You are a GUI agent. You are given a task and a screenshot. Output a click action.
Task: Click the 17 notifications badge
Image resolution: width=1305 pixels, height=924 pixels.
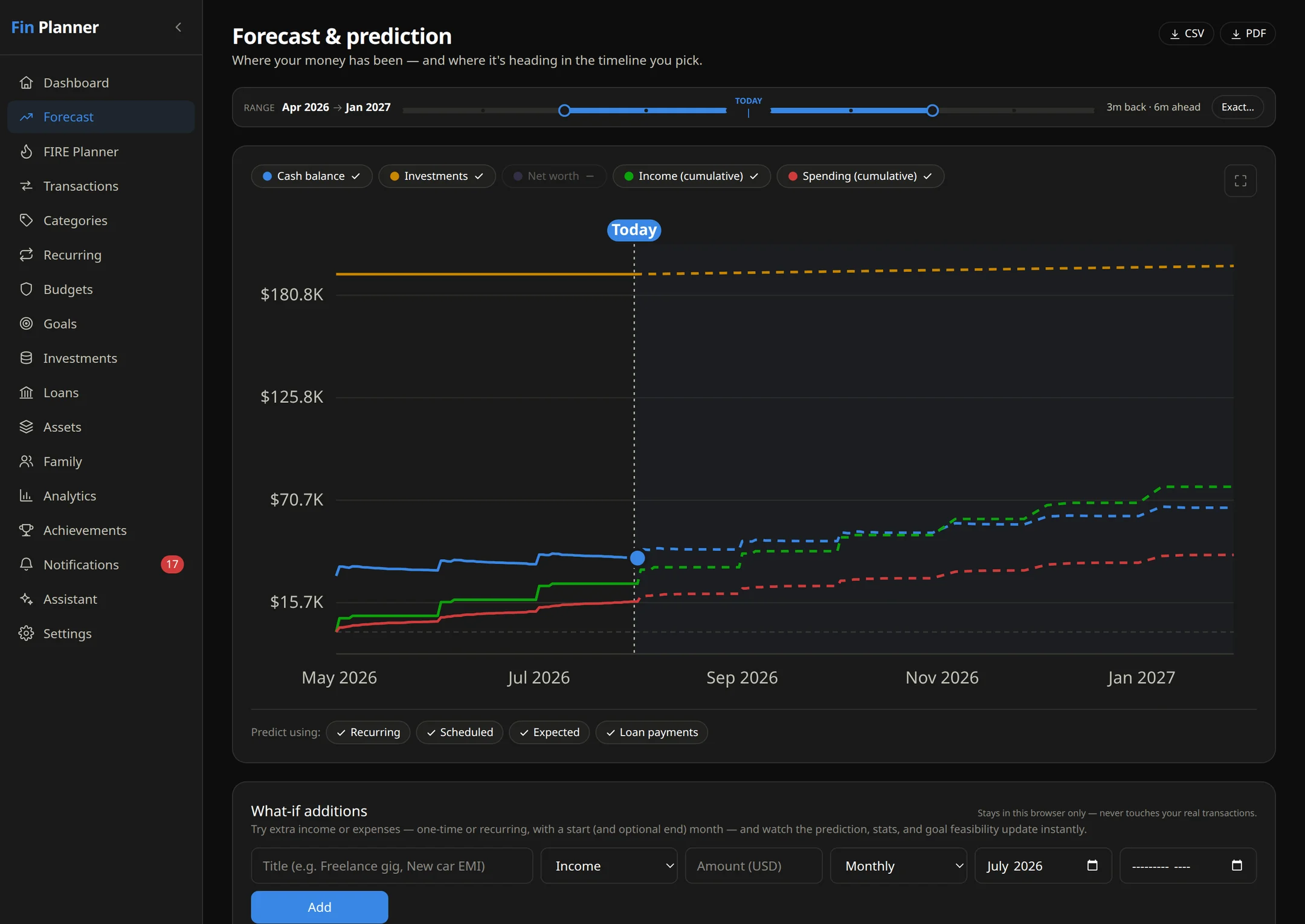[172, 565]
